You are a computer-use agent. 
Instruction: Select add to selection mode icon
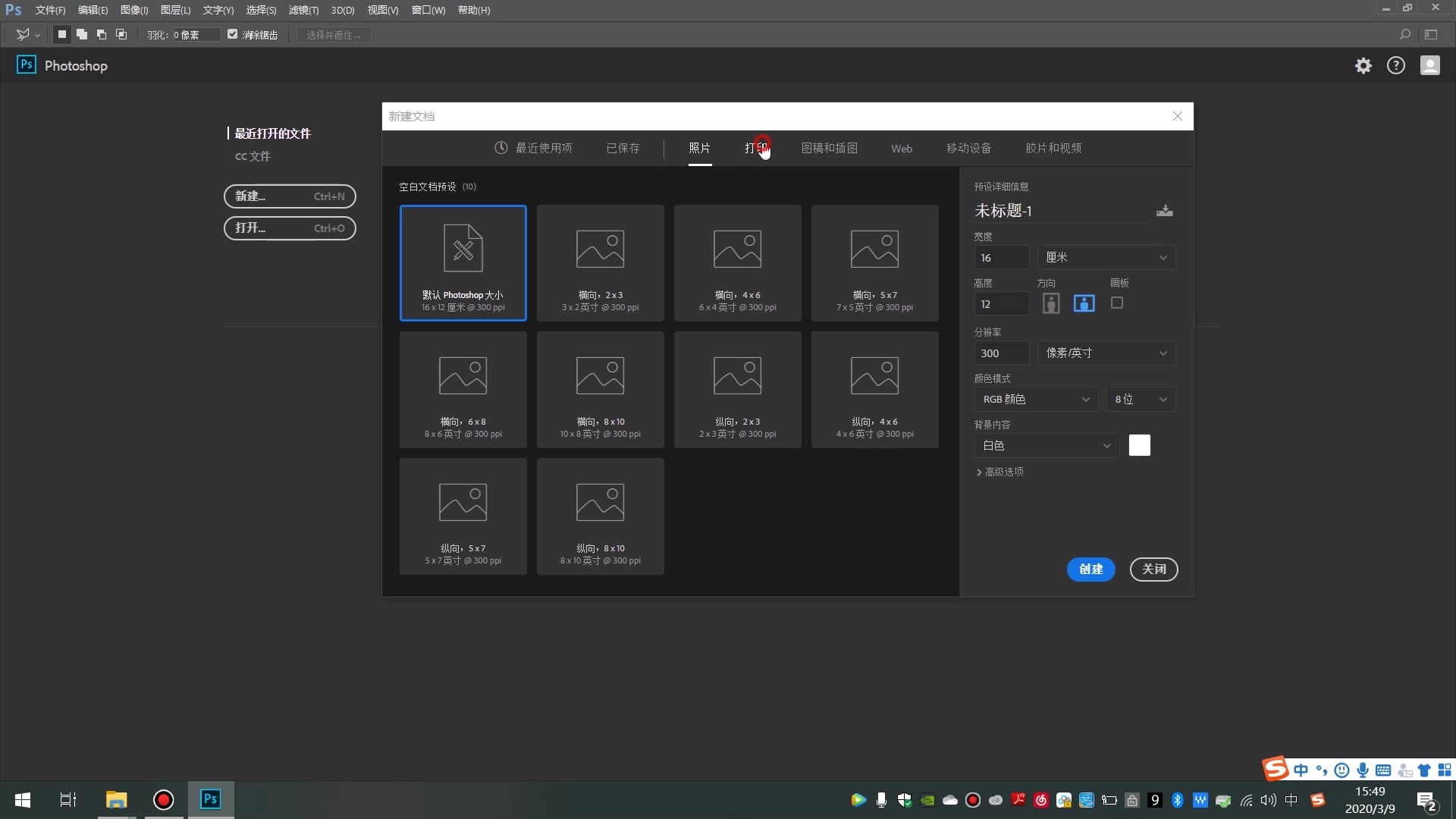82,35
